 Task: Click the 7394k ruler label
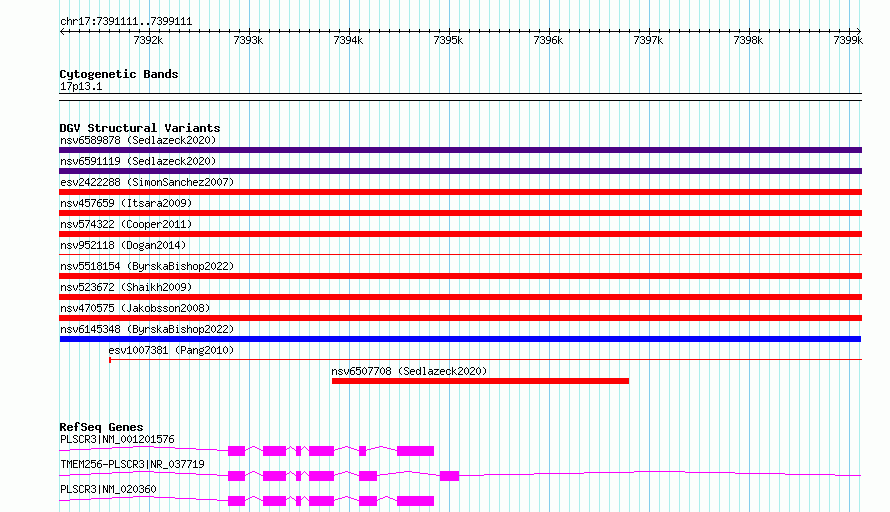348,40
